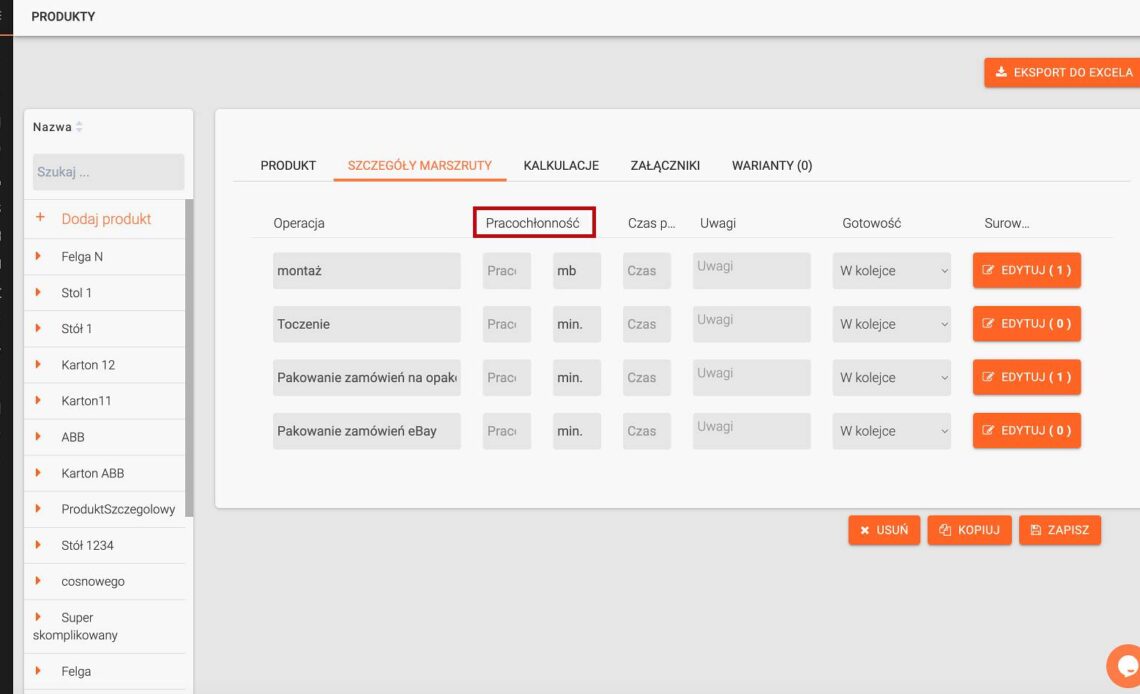Switch to the Kalkulacje tab
1140x694 pixels.
[x=561, y=165]
